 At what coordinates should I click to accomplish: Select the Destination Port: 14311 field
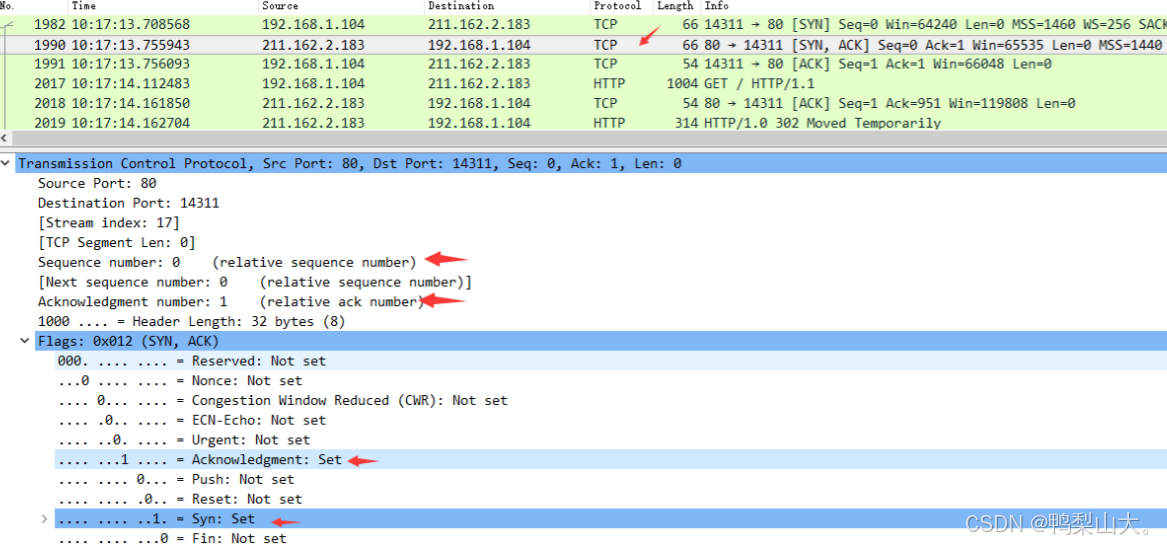129,203
